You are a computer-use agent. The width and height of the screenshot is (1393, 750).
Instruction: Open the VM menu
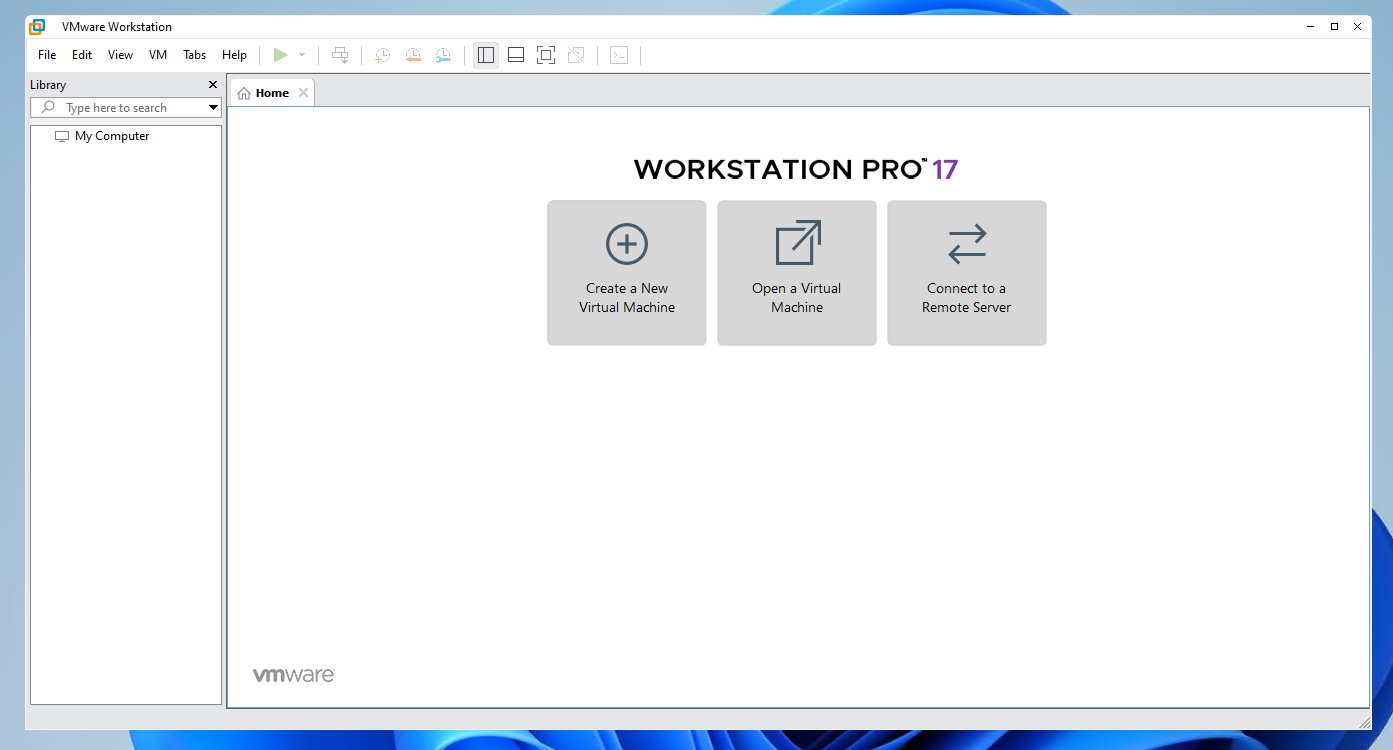[157, 55]
